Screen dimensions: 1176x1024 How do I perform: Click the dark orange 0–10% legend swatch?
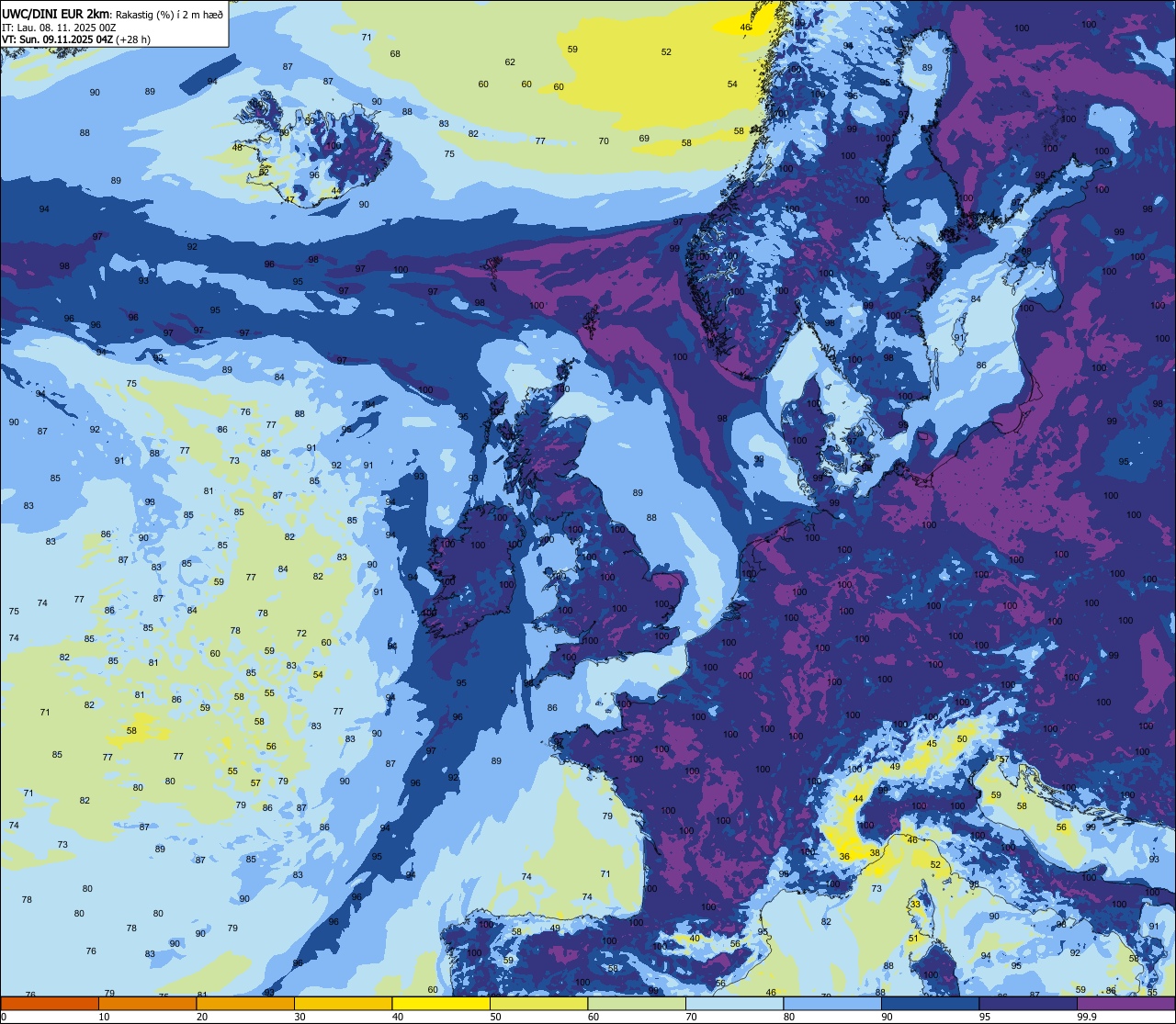[x=50, y=1004]
